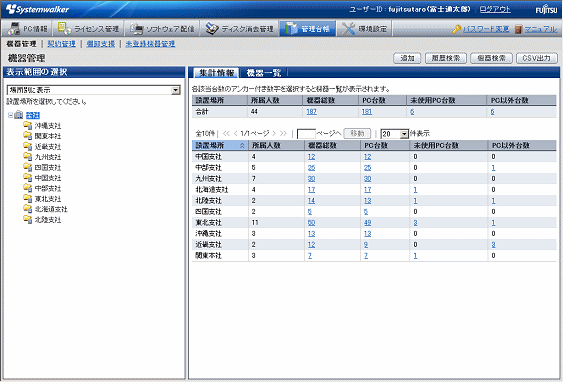
Task: Switch to the 機器一覧 tab
Action: point(264,73)
